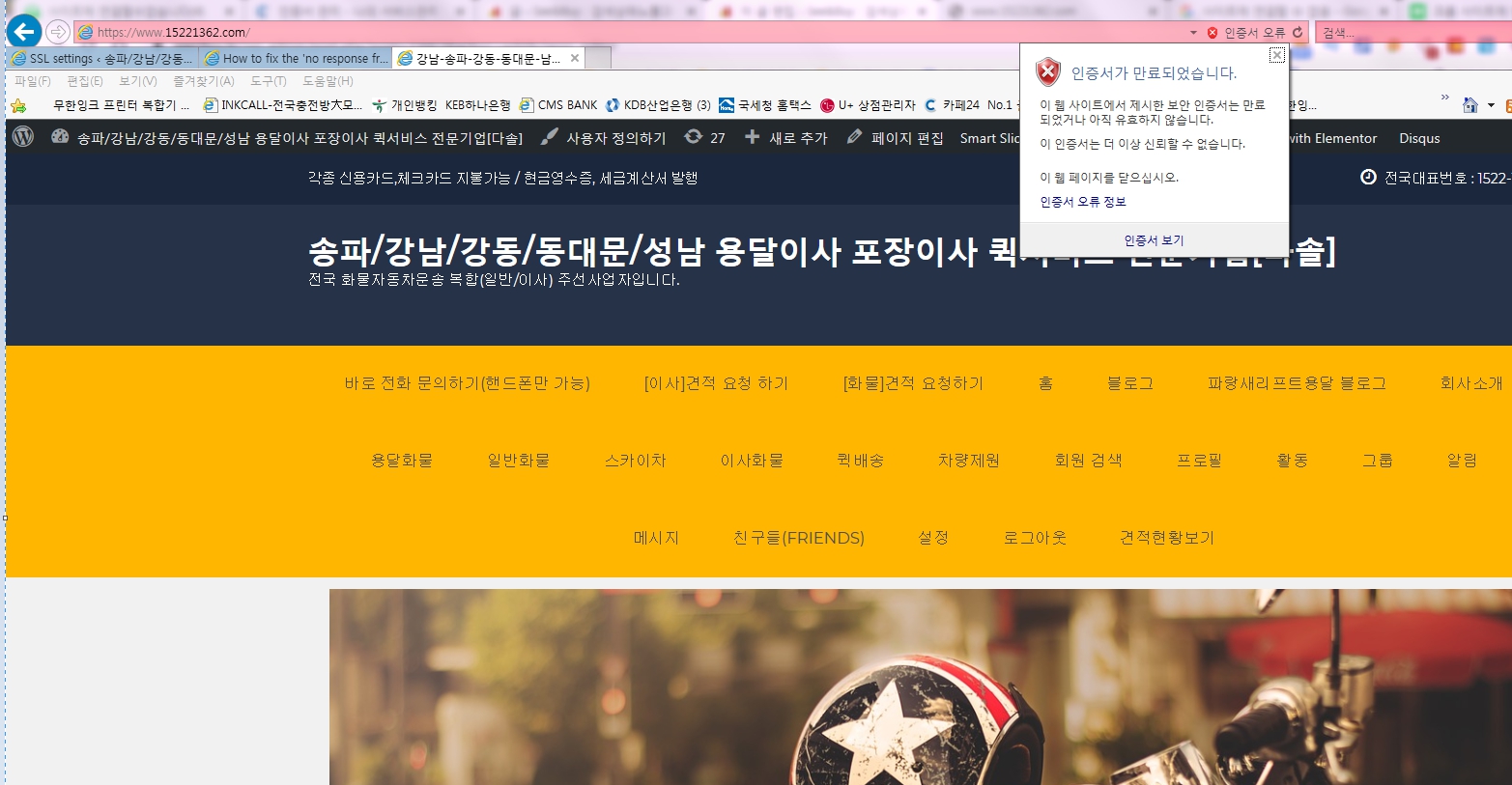Open the 개인뱅킹 KEB하나은행 bookmark
The width and height of the screenshot is (1512, 785).
coord(442,105)
